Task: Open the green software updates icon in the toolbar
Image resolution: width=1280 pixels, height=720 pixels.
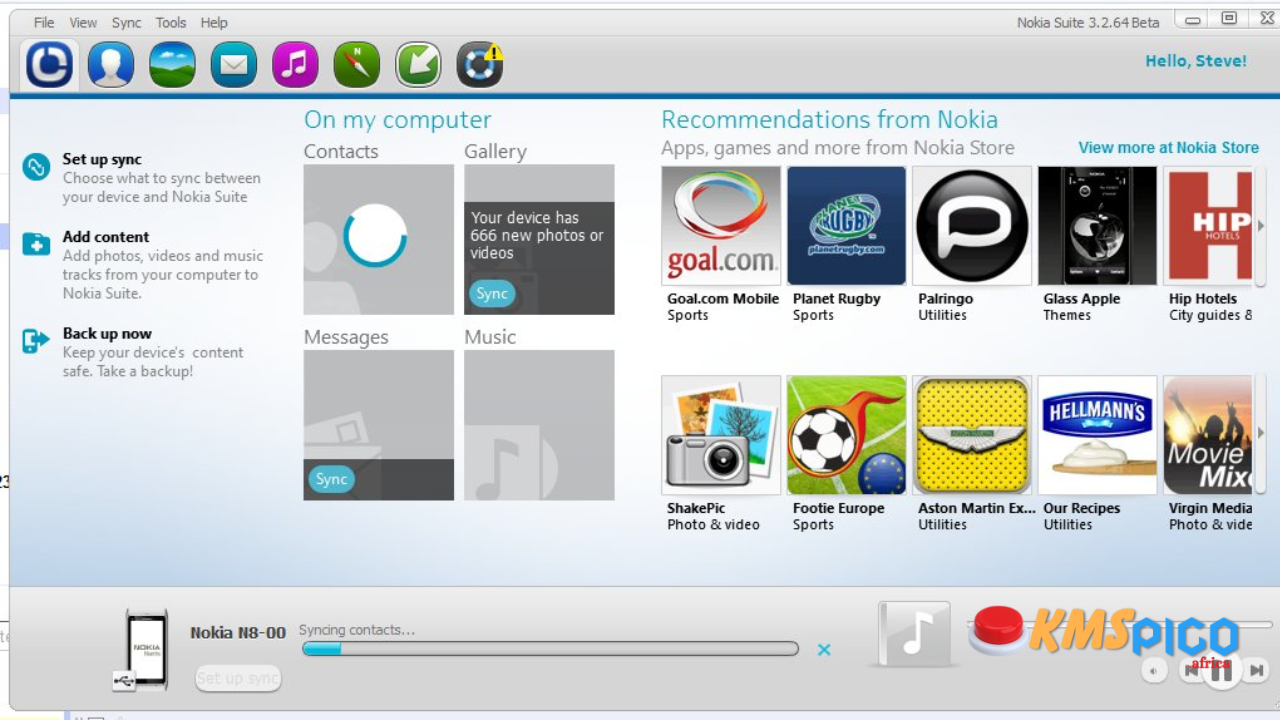Action: (x=418, y=65)
